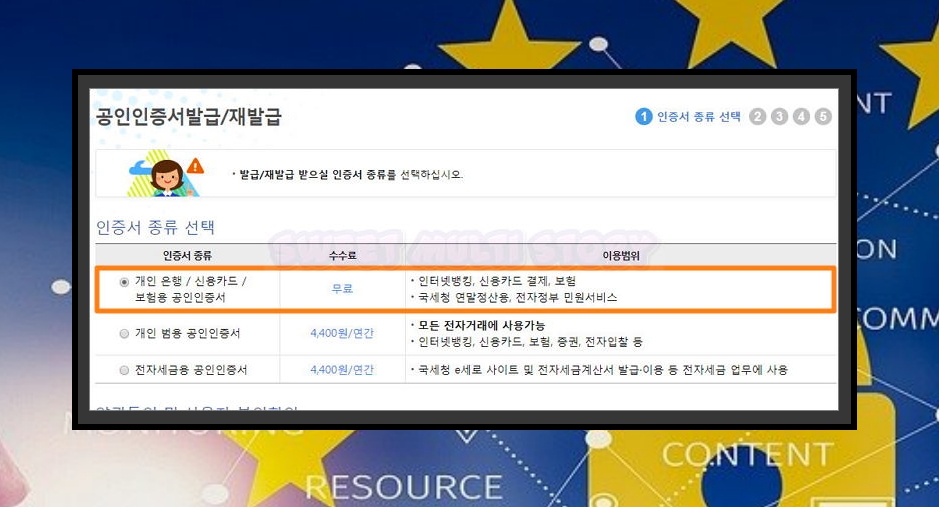Click 인터넷뱅킹, 신용카드, 보험, 증권, 전자입찰 등 text
The height and width of the screenshot is (507, 939).
click(530, 342)
